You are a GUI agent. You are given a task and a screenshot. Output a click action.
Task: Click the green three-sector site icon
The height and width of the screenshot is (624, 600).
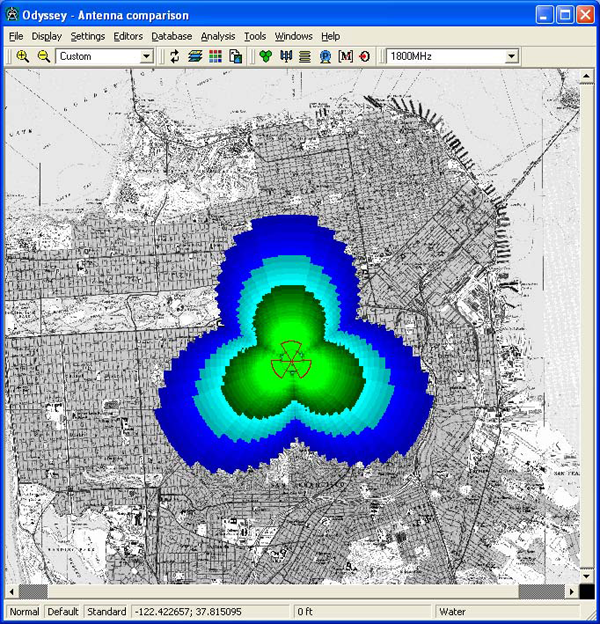[x=265, y=57]
